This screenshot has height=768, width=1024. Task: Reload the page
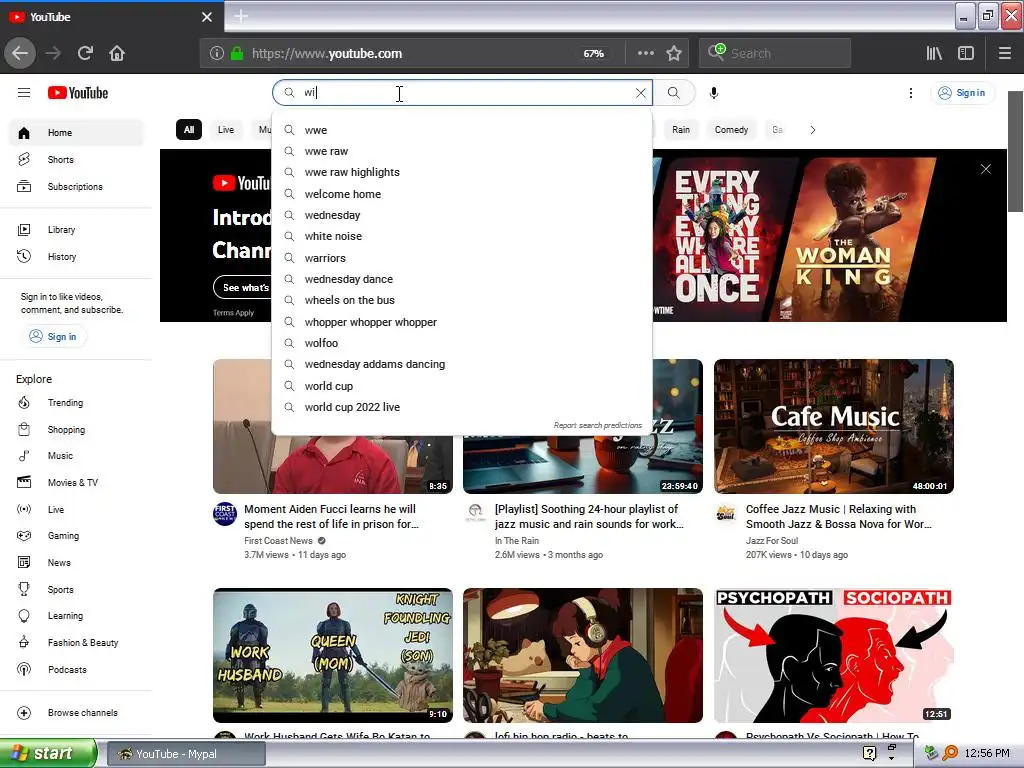tap(85, 53)
